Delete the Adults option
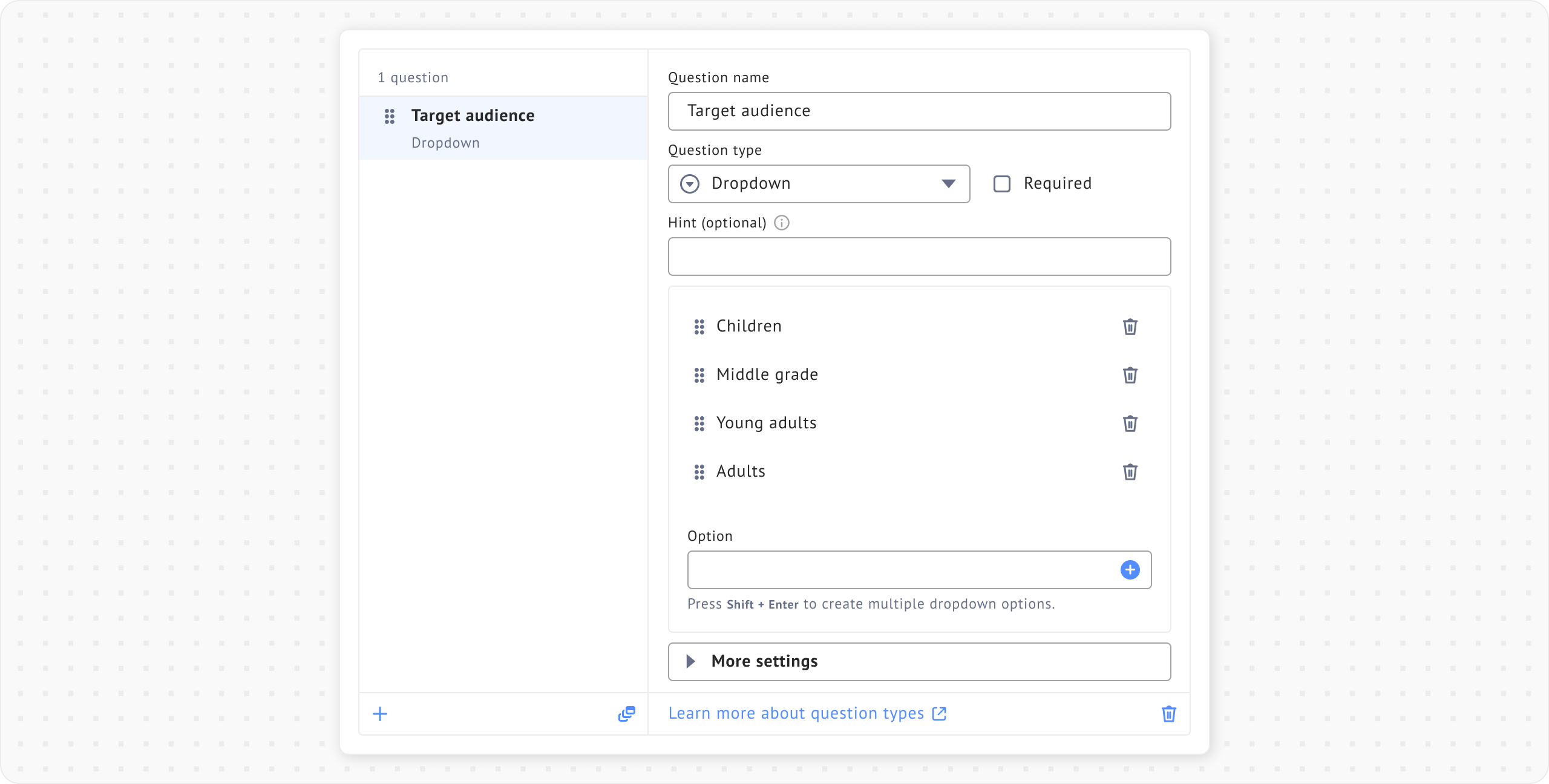Viewport: 1549px width, 784px height. (1130, 472)
